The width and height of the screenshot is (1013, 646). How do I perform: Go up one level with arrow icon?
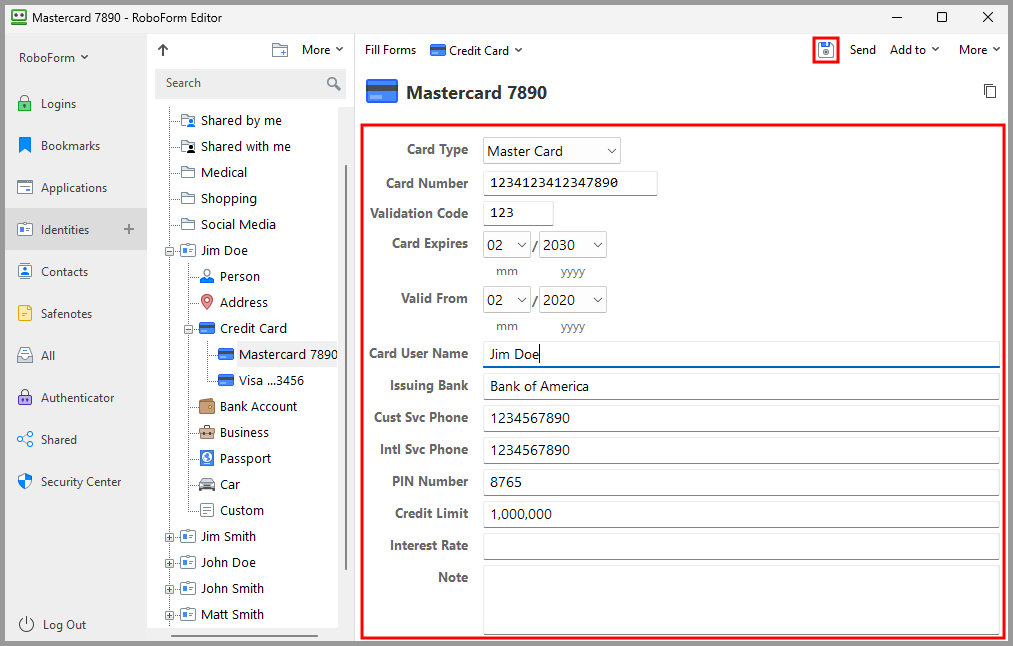pyautogui.click(x=163, y=50)
